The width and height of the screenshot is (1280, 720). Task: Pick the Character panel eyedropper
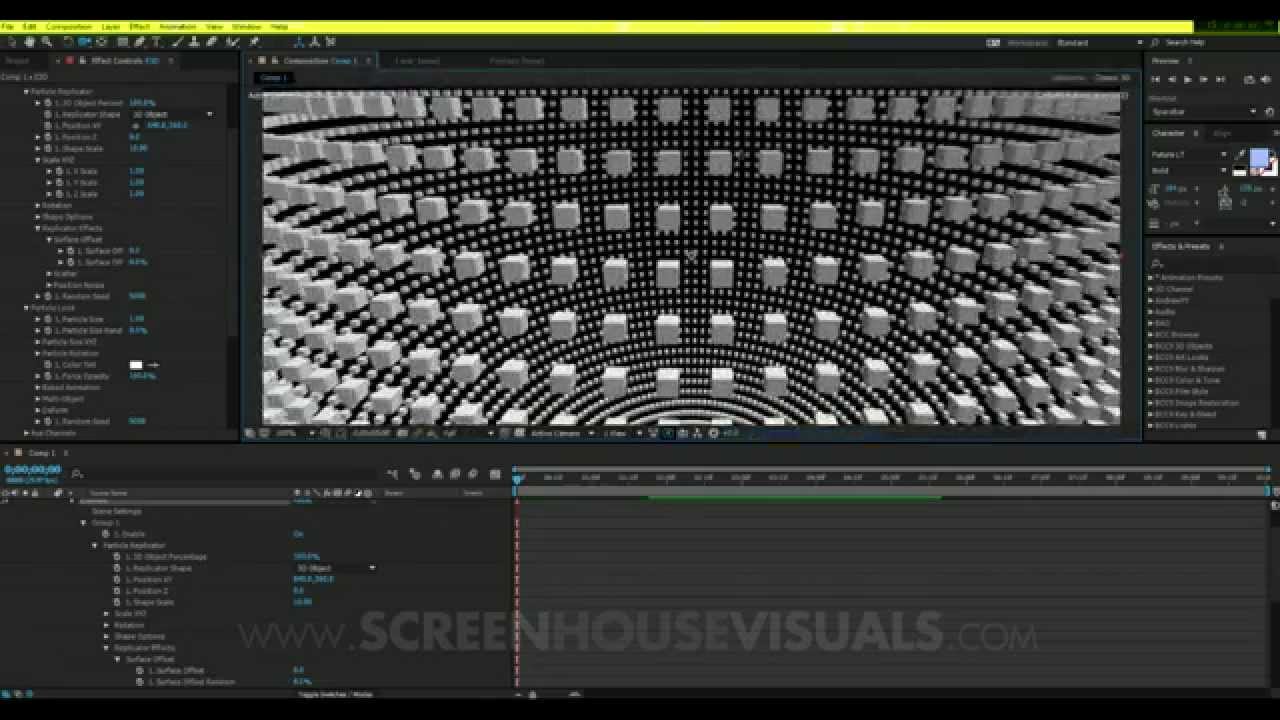(x=1242, y=153)
